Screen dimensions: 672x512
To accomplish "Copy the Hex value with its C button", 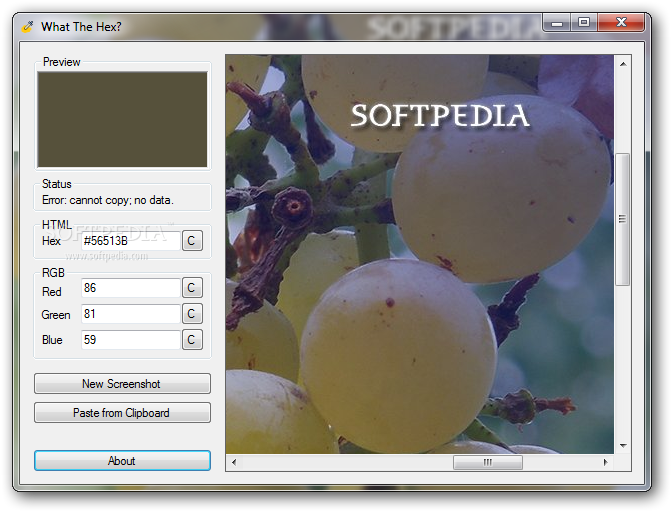I will pyautogui.click(x=192, y=241).
